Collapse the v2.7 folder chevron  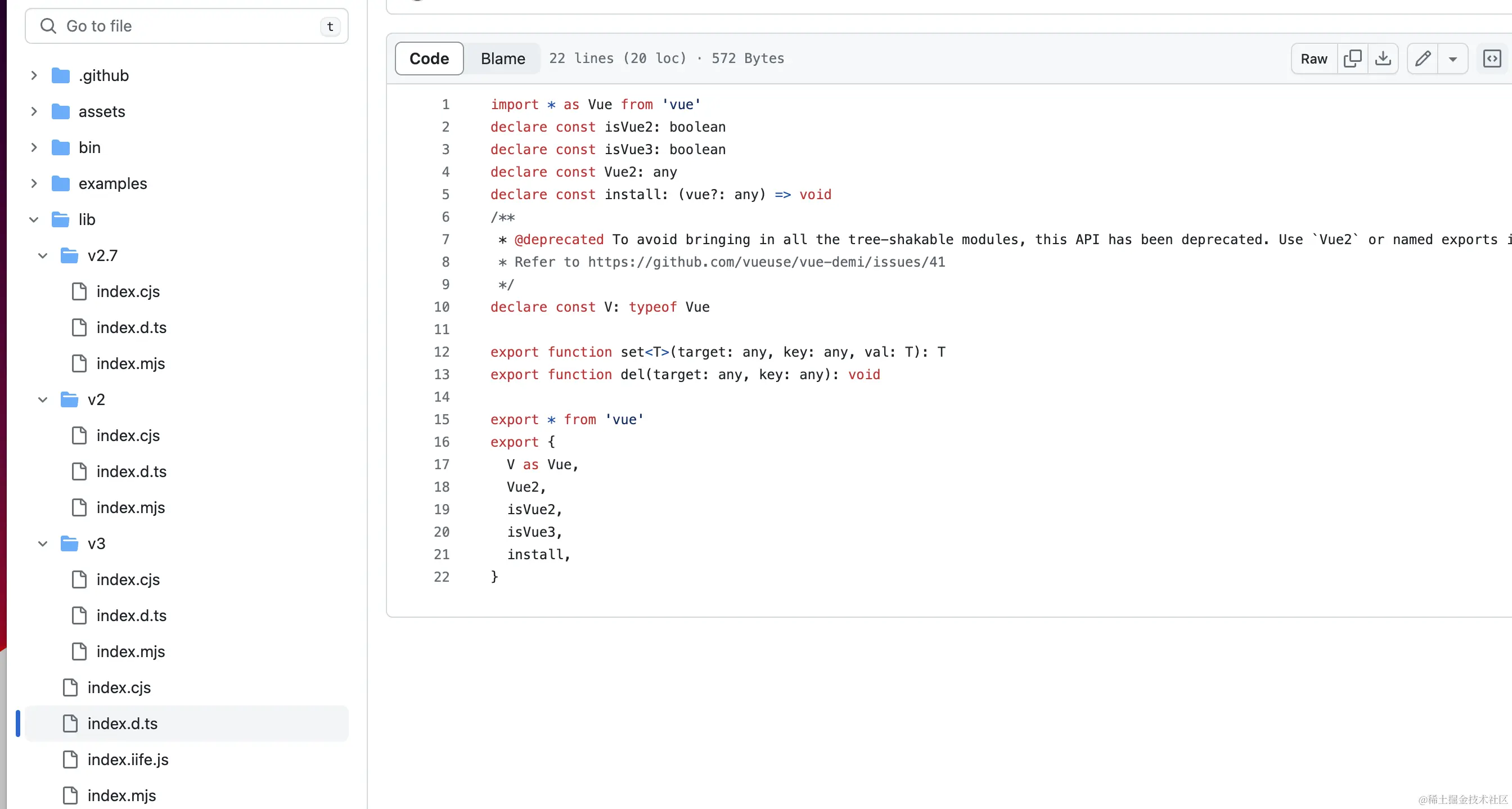[43, 255]
